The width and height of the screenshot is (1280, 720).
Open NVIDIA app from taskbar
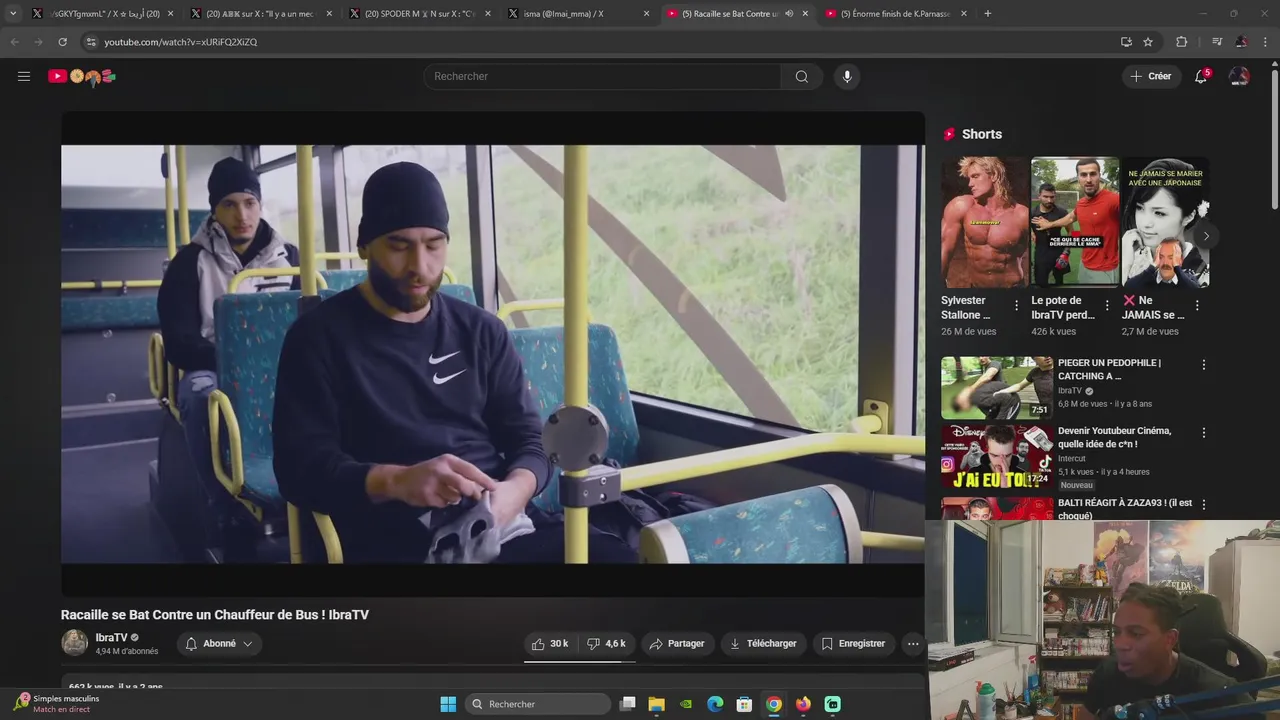686,704
